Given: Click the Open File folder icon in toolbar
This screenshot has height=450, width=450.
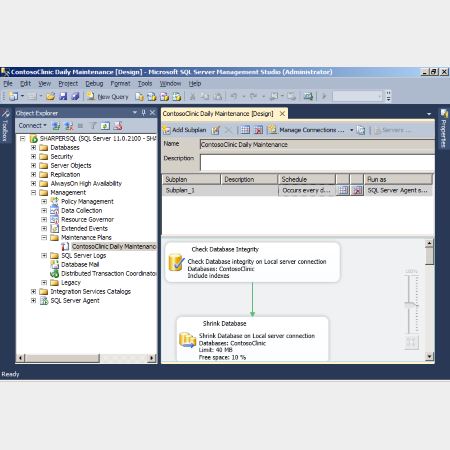Looking at the screenshot, I should 51,96.
